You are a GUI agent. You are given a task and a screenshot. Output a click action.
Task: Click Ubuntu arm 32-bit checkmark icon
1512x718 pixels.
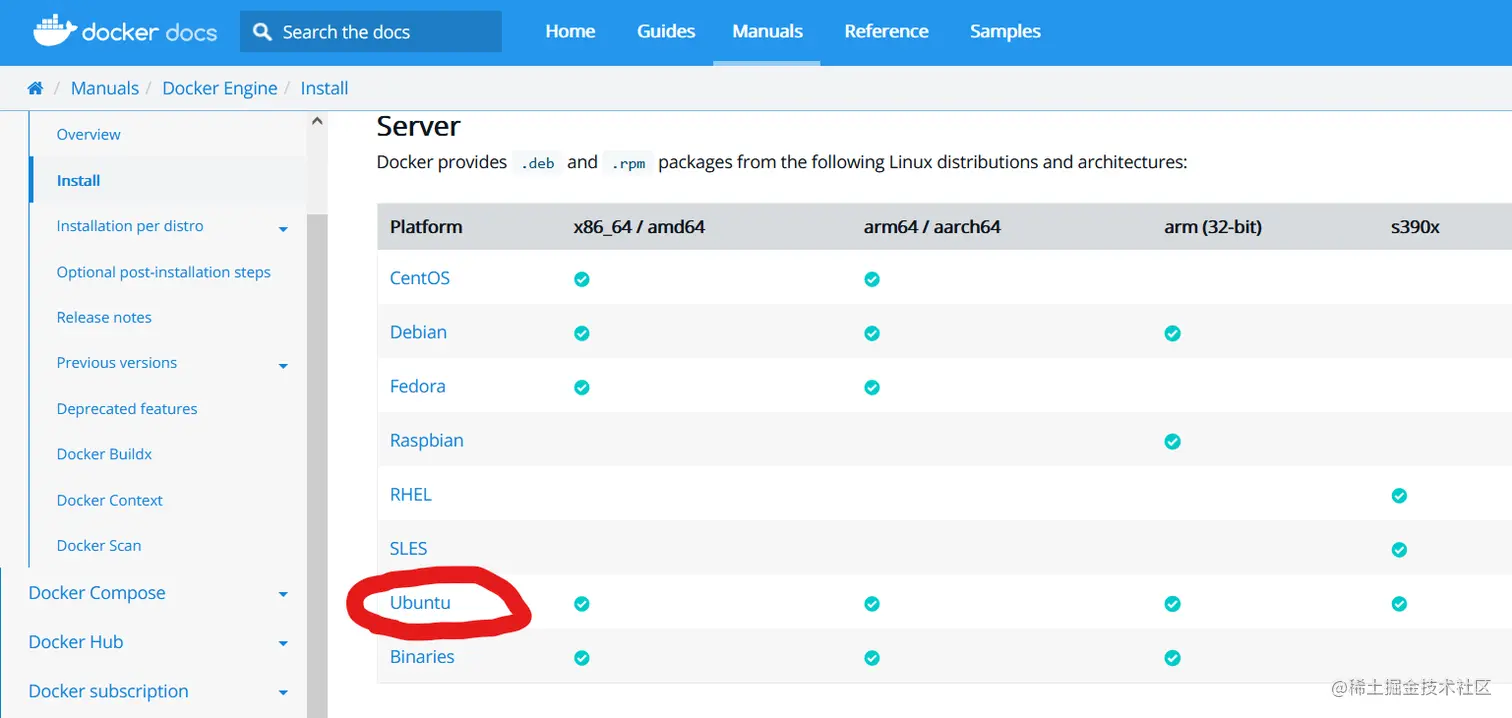(1173, 604)
